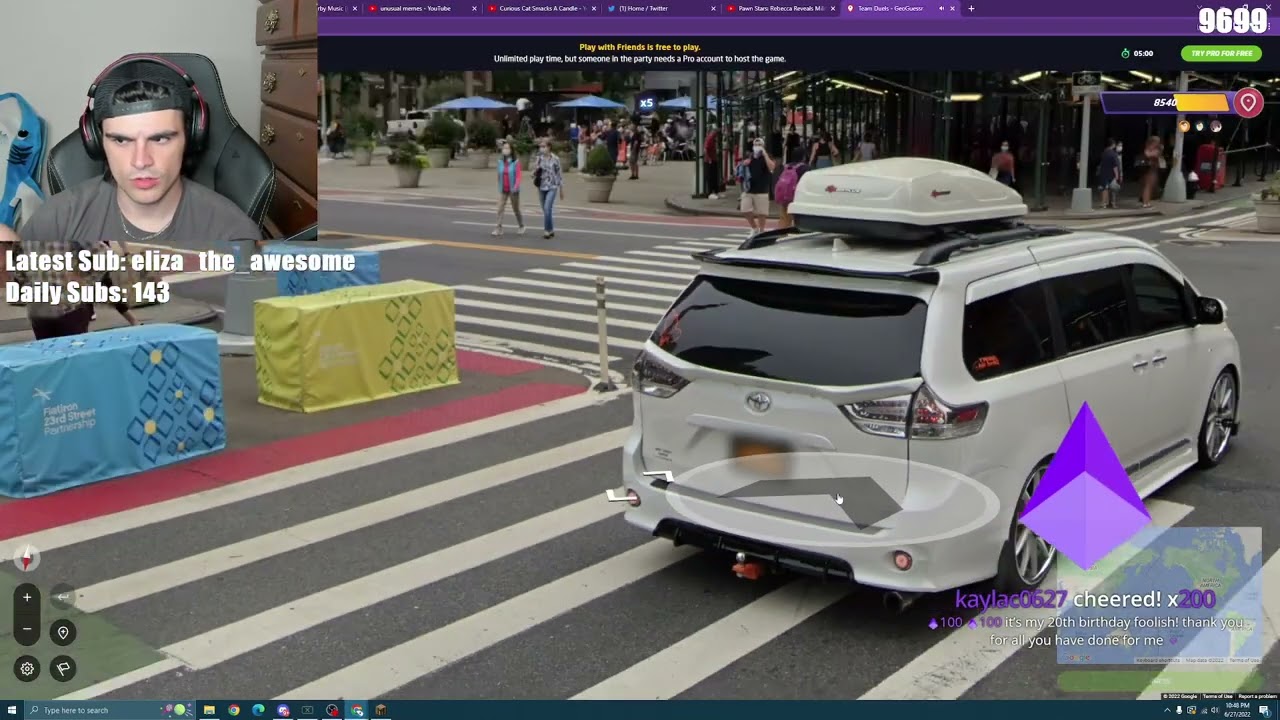Return to start with the flag button
This screenshot has width=1280, height=720.
[x=63, y=668]
